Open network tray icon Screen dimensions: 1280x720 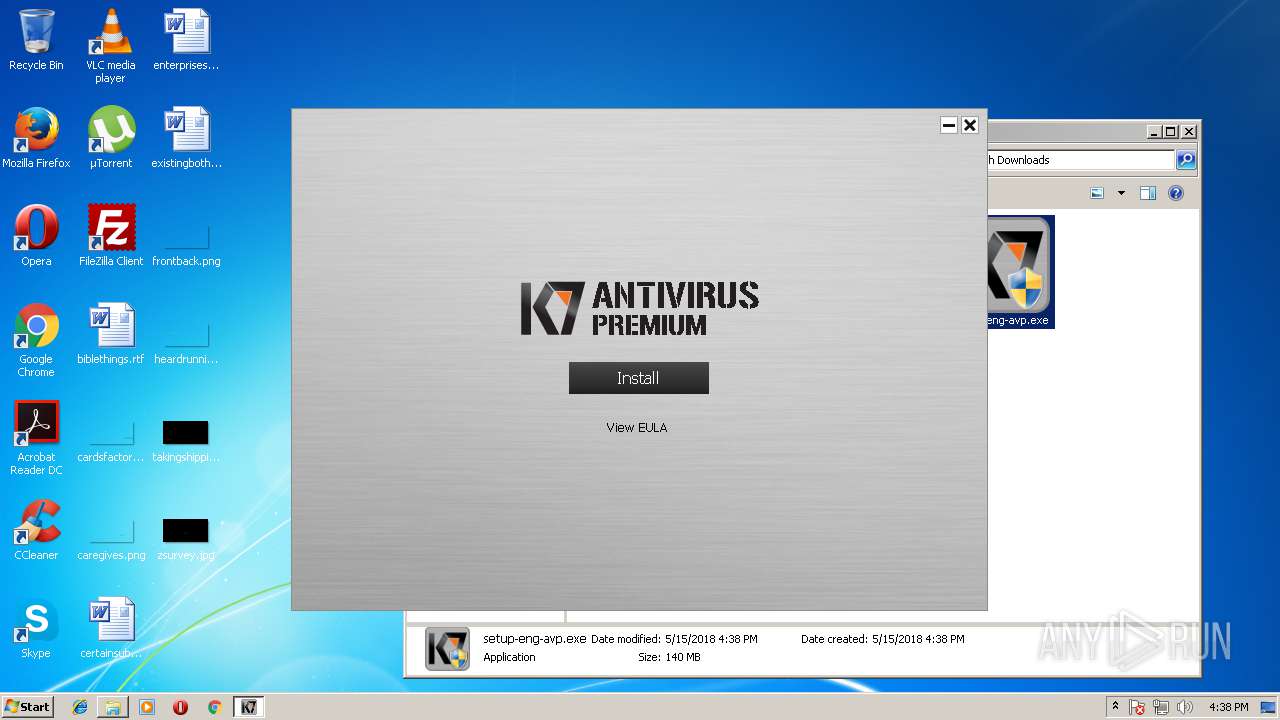tap(1162, 707)
